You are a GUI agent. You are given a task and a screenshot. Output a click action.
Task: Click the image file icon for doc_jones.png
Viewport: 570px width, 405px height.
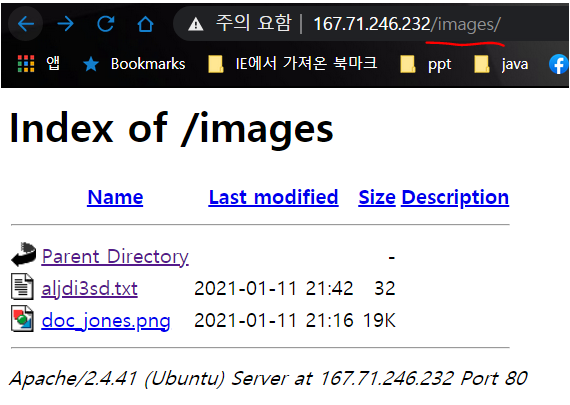point(23,319)
